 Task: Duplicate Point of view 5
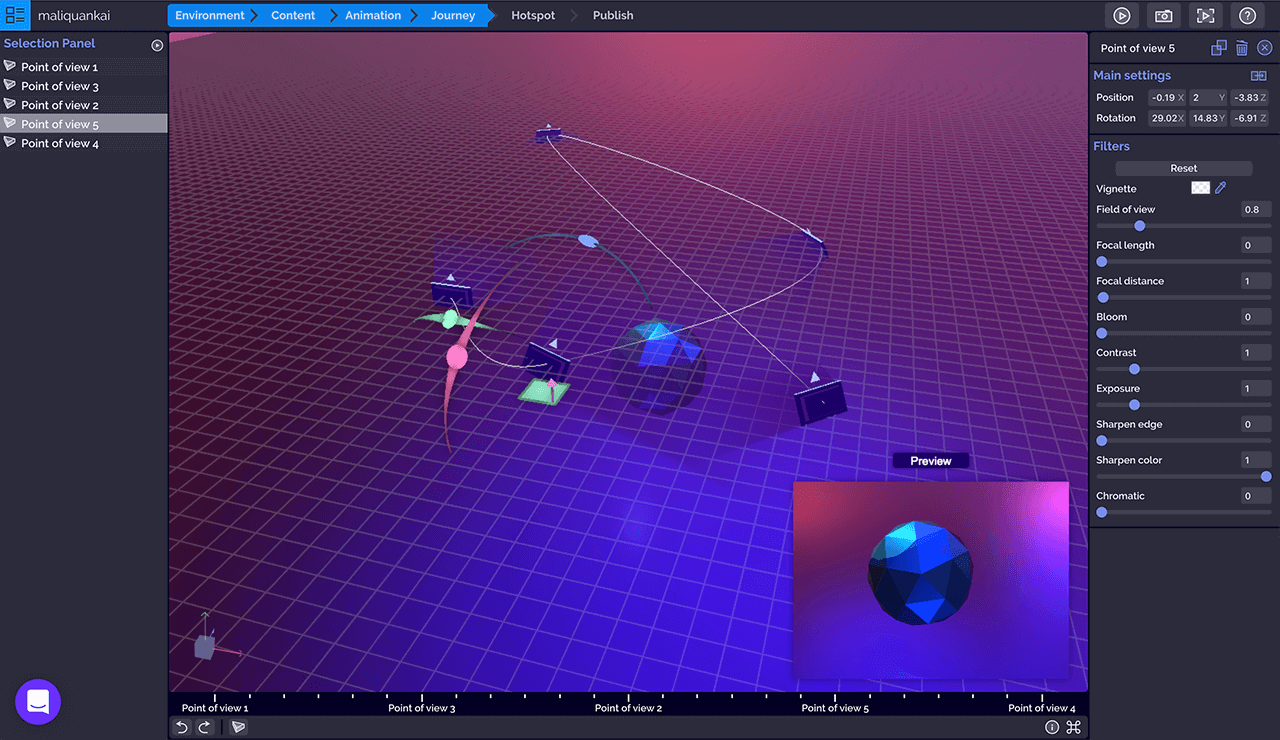[1218, 48]
